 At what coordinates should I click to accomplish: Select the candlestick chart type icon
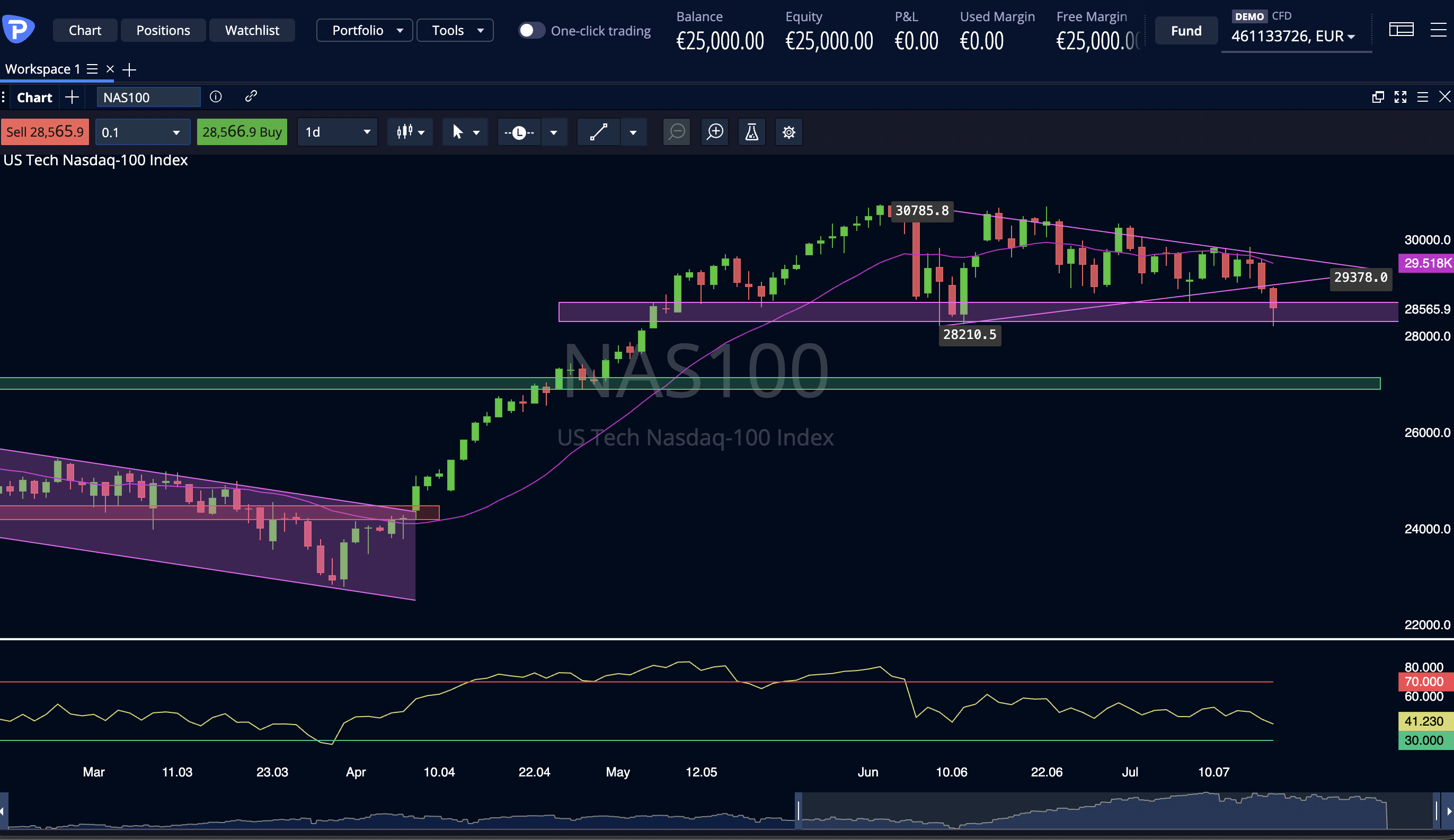pos(404,132)
